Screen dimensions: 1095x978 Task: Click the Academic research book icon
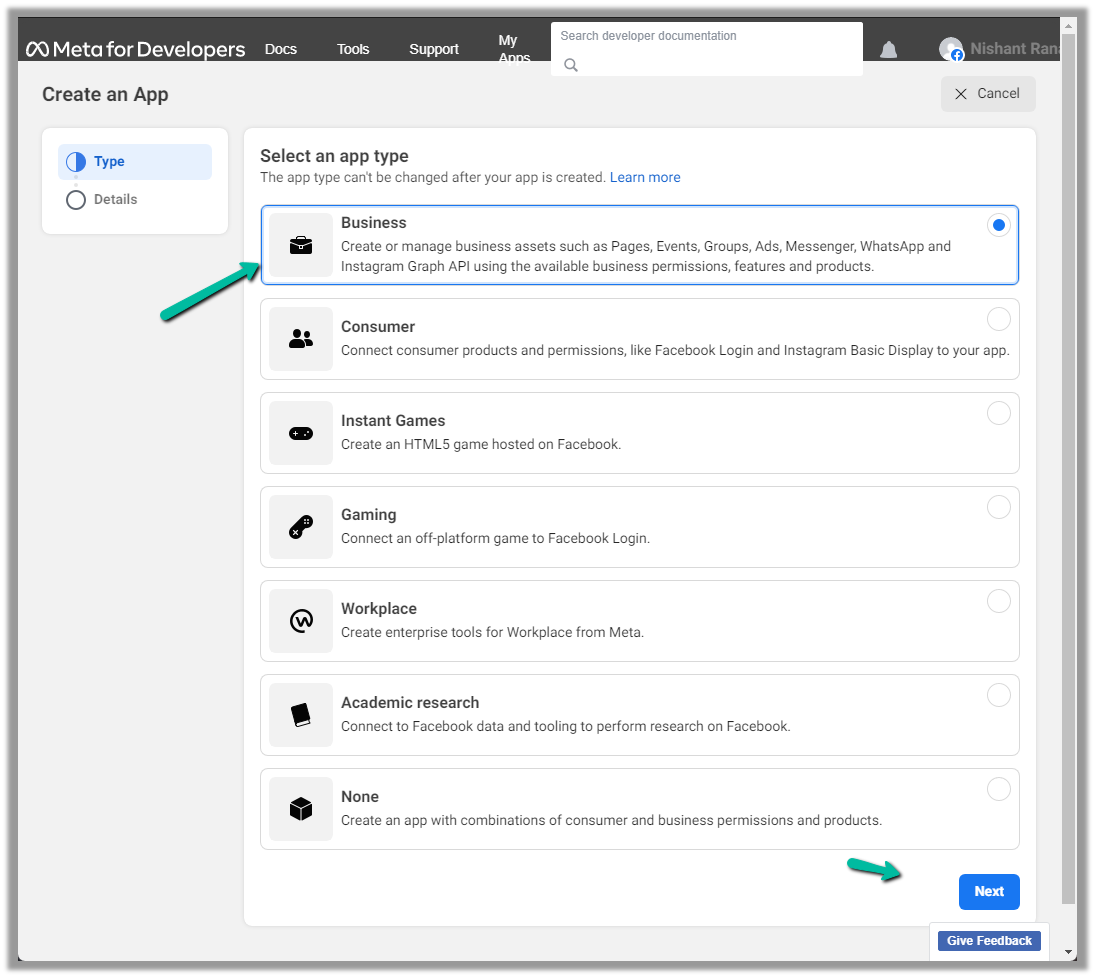301,715
